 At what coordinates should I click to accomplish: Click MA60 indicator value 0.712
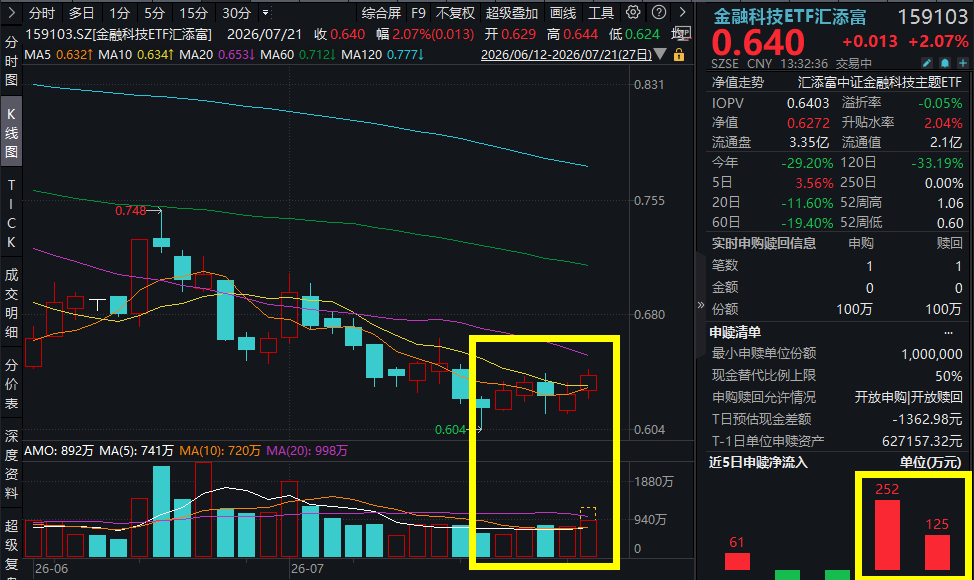317,55
